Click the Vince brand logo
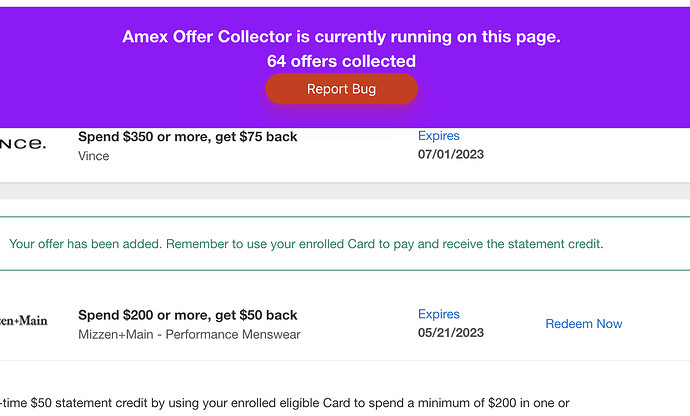690x416 pixels. click(22, 145)
